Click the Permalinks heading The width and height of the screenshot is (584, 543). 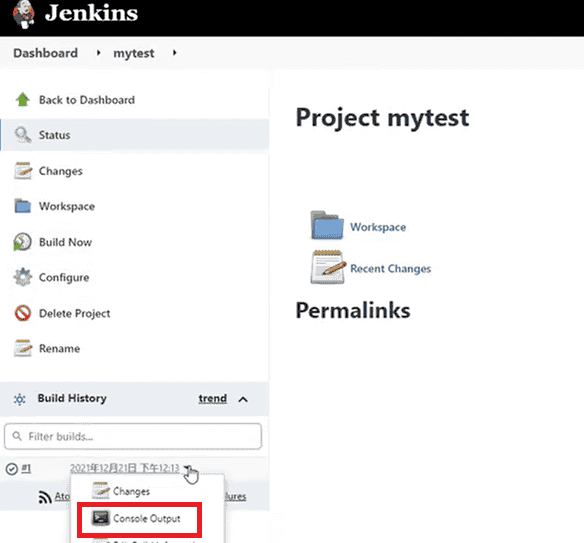353,310
